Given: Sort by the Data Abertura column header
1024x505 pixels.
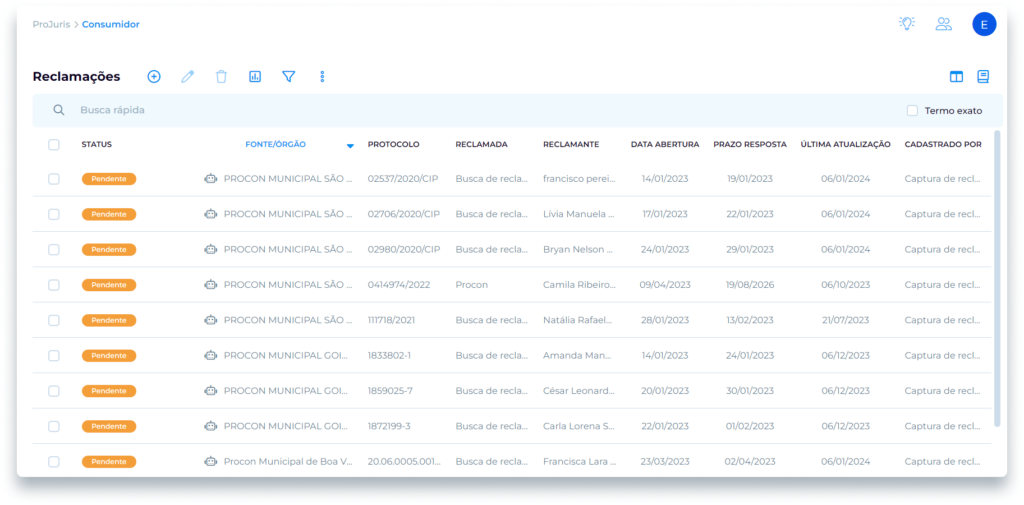Looking at the screenshot, I should click(664, 145).
